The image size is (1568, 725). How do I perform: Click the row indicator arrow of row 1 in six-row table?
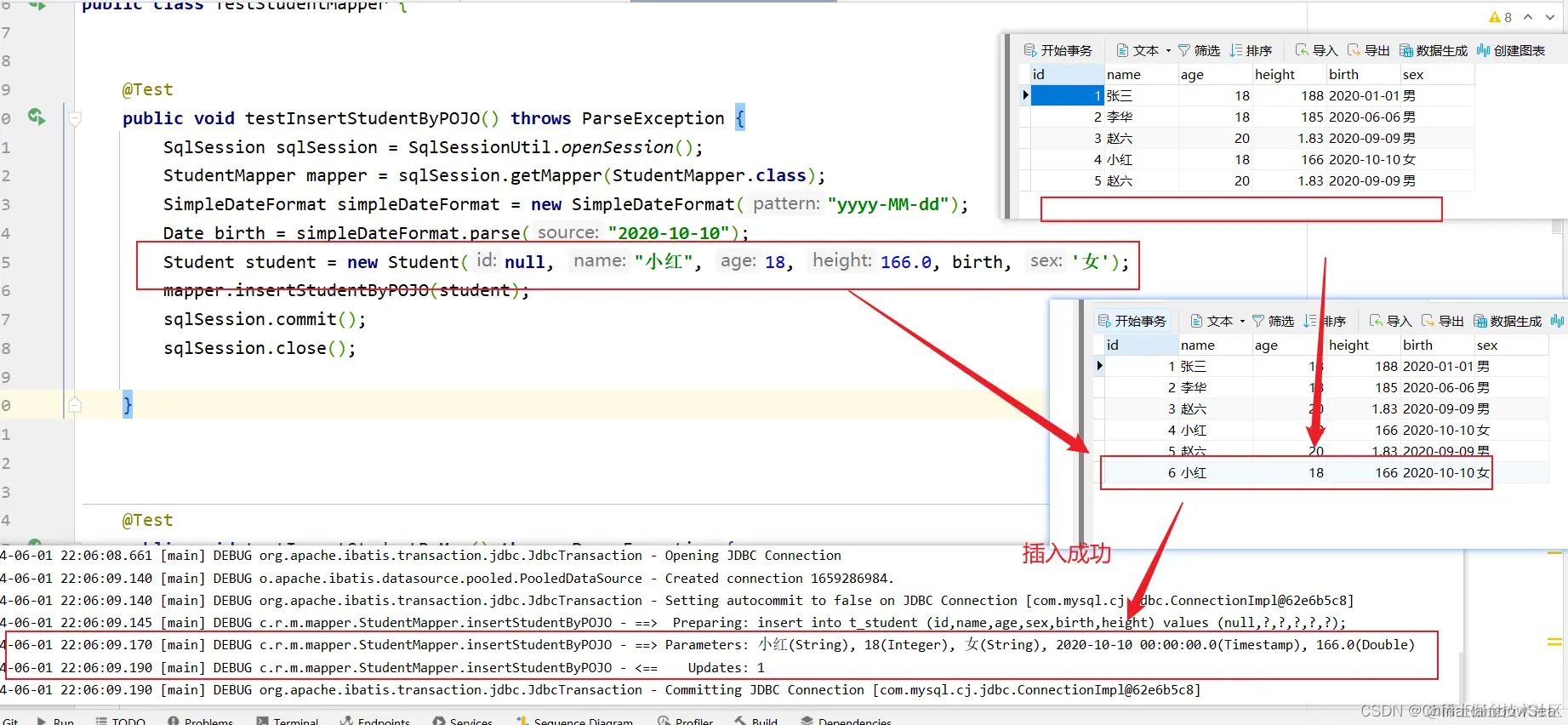pyautogui.click(x=1099, y=366)
